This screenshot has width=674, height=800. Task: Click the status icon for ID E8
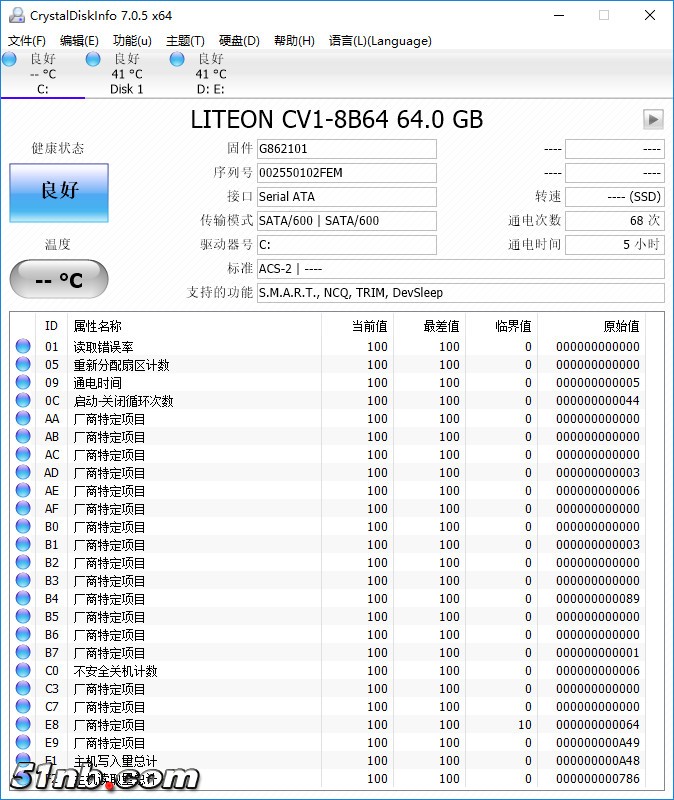(23, 724)
